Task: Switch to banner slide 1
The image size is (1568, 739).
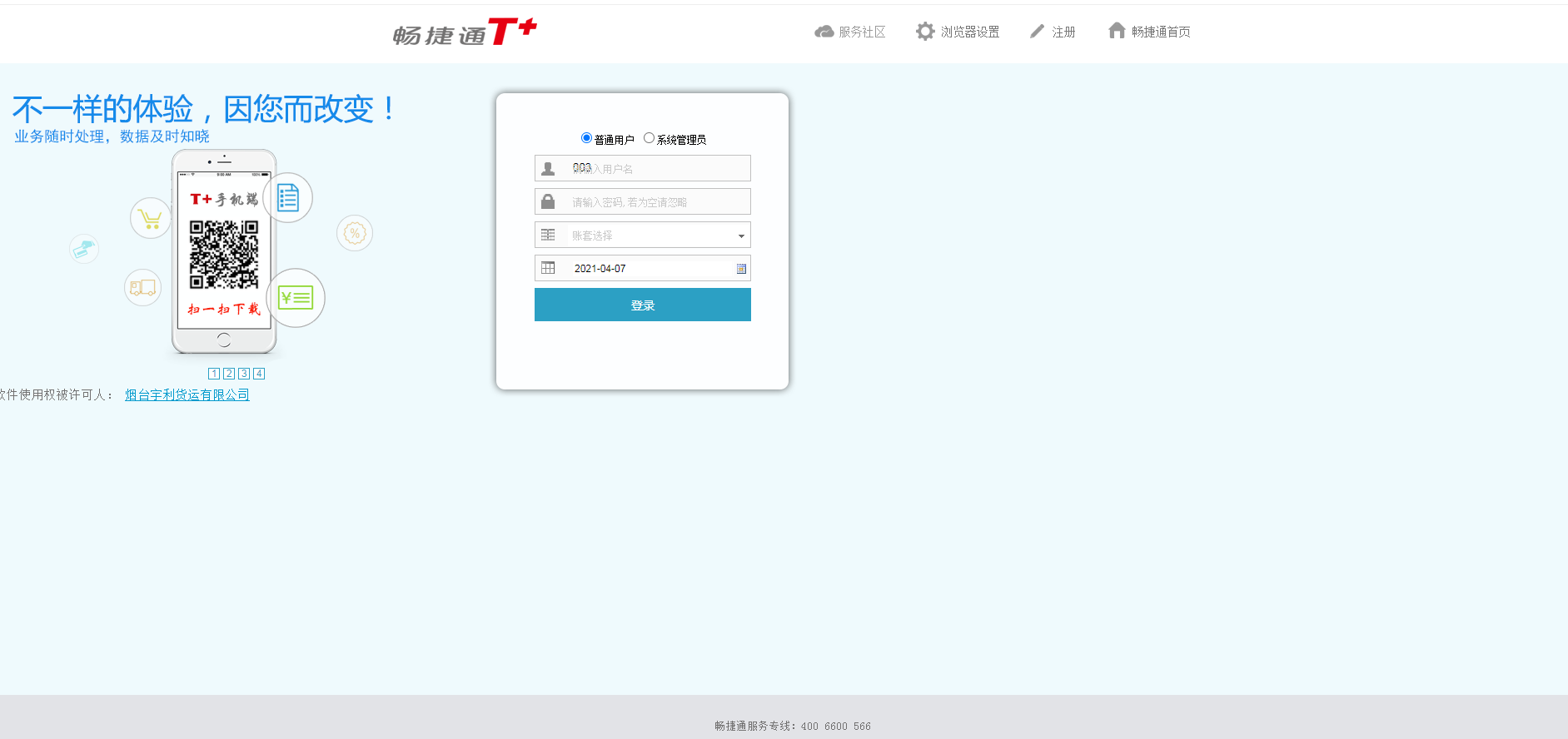Action: point(214,374)
